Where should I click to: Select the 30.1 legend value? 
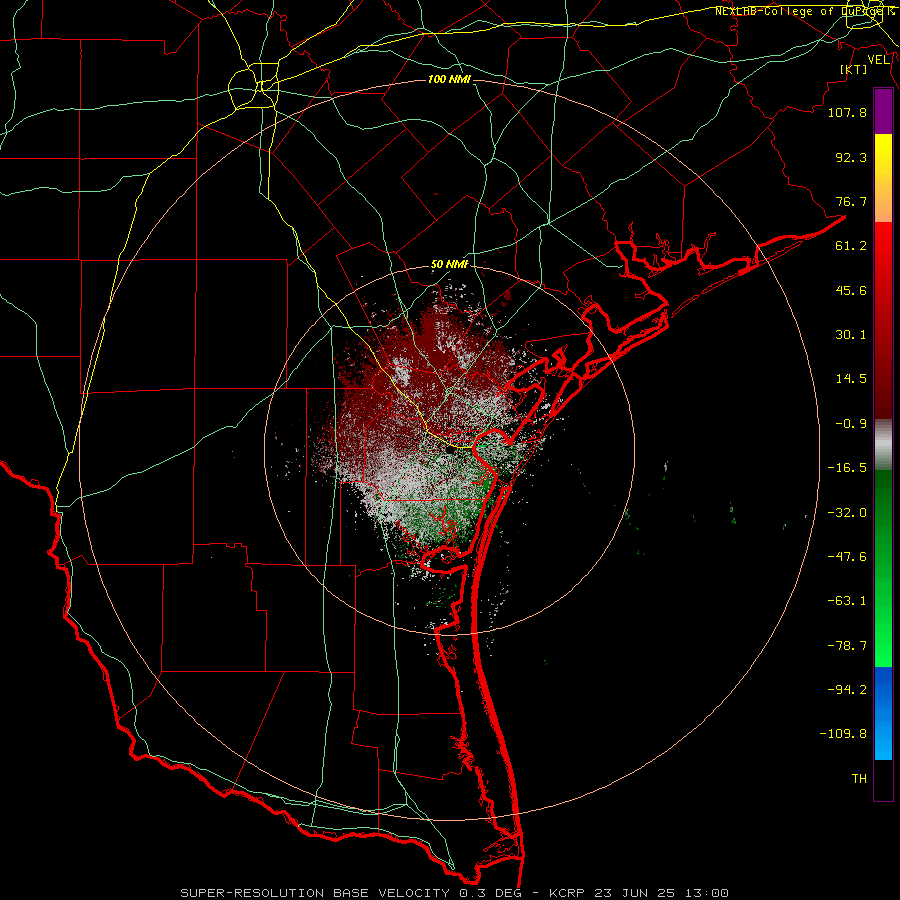click(x=851, y=335)
